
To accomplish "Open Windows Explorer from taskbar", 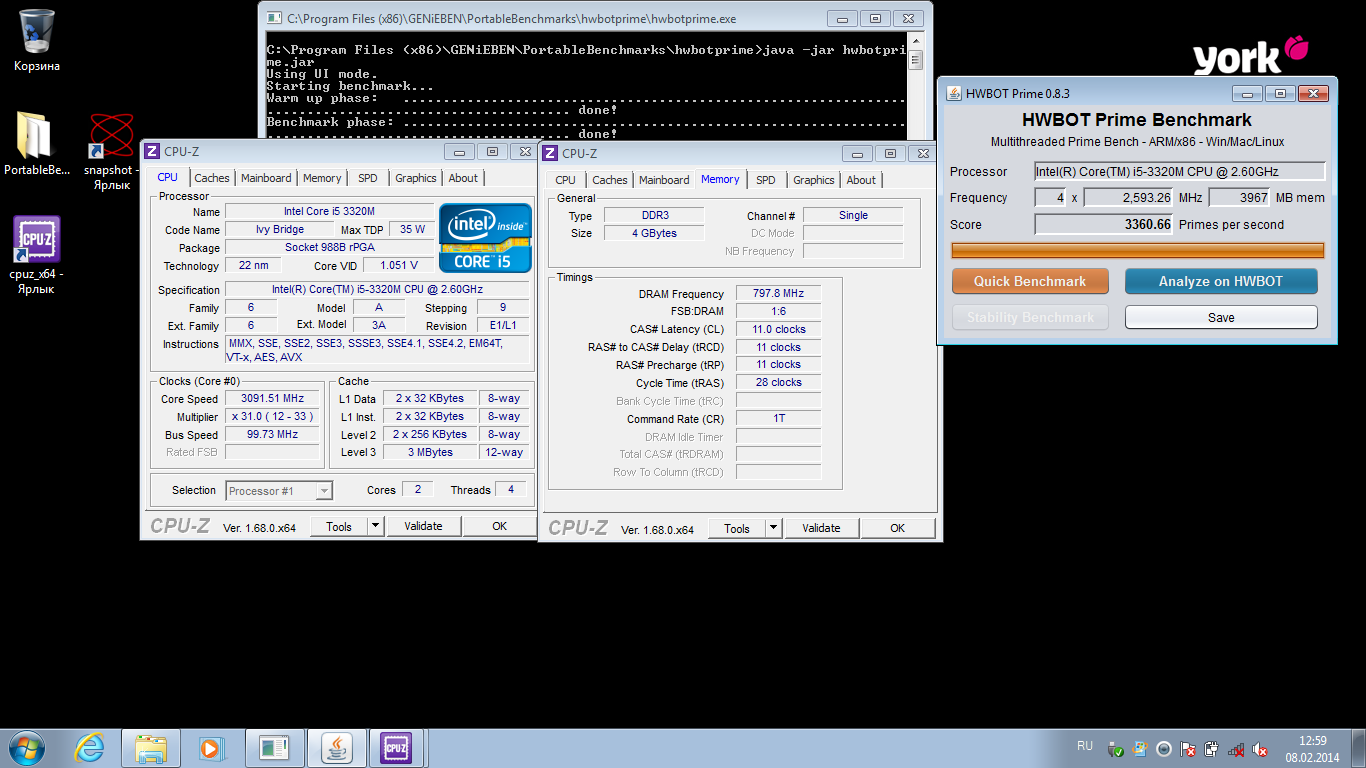I will [151, 748].
